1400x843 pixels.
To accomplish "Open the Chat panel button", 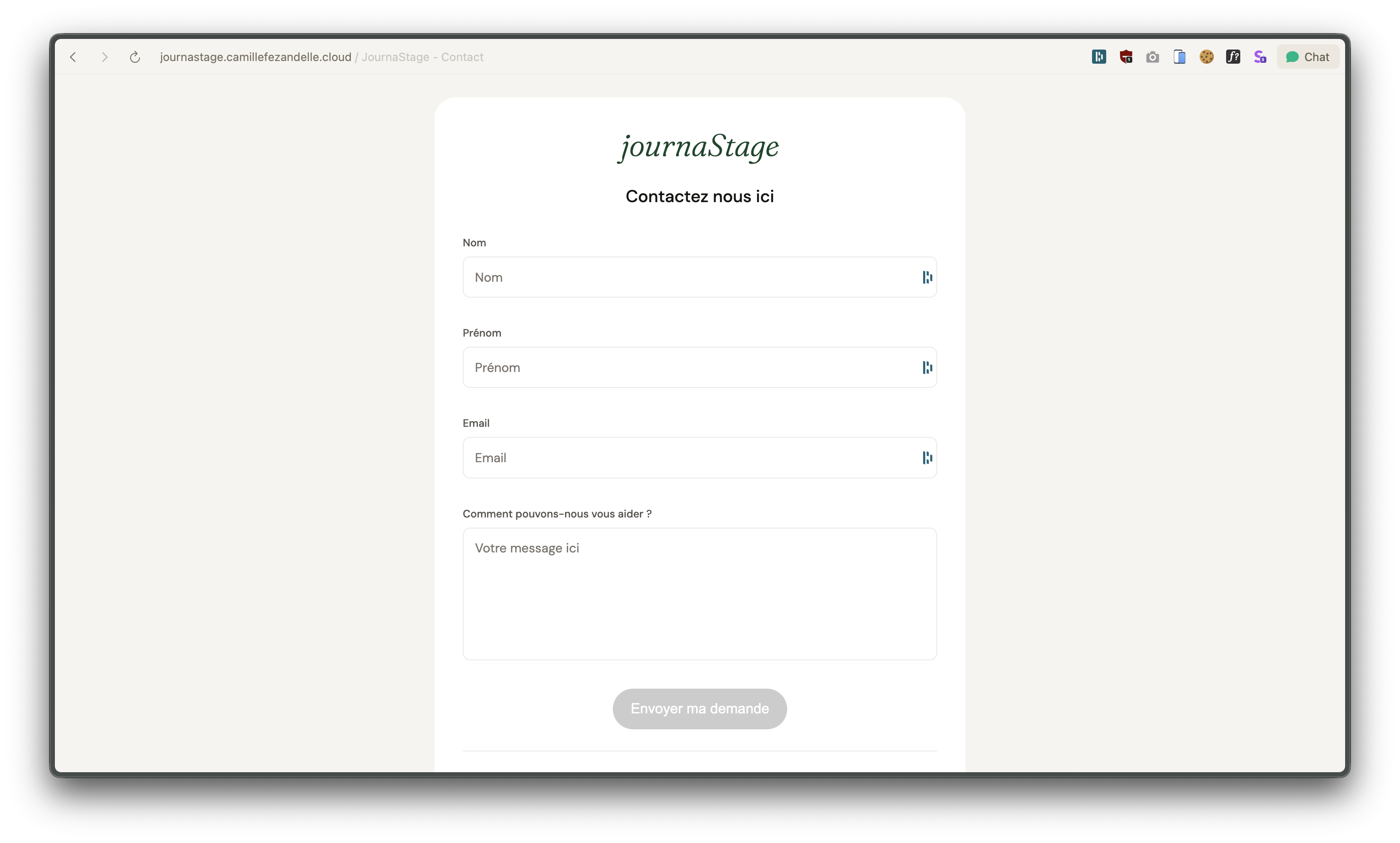I will coord(1308,57).
